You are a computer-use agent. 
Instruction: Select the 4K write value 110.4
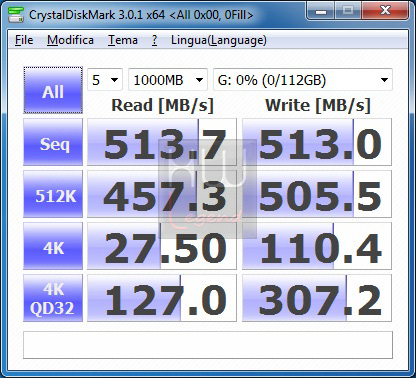pyautogui.click(x=317, y=246)
